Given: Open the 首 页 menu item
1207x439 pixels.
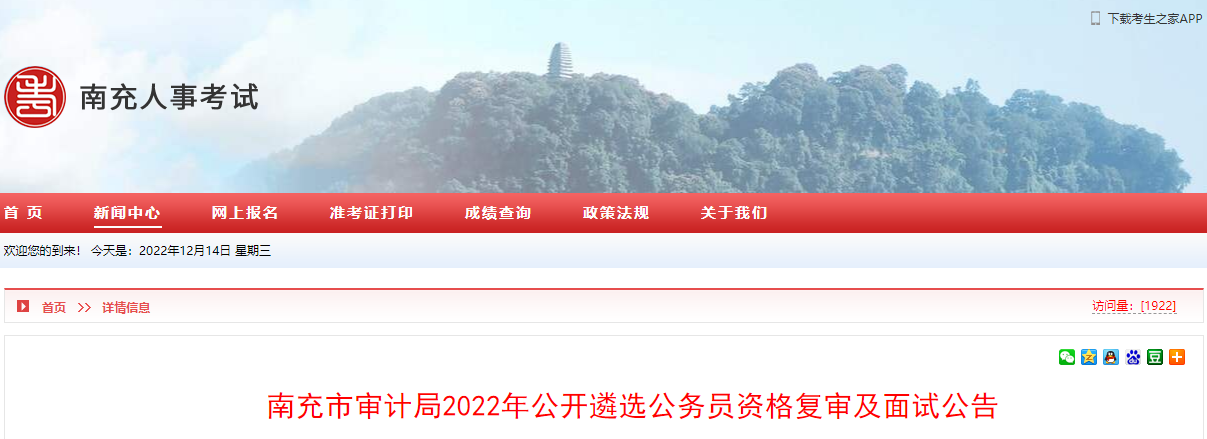Looking at the screenshot, I should 23,213.
